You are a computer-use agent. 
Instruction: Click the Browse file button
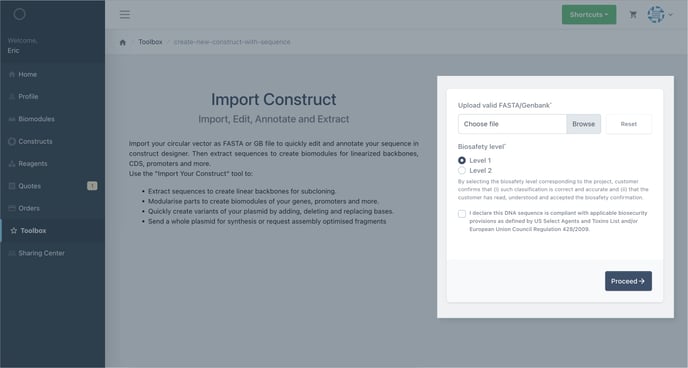[583, 124]
